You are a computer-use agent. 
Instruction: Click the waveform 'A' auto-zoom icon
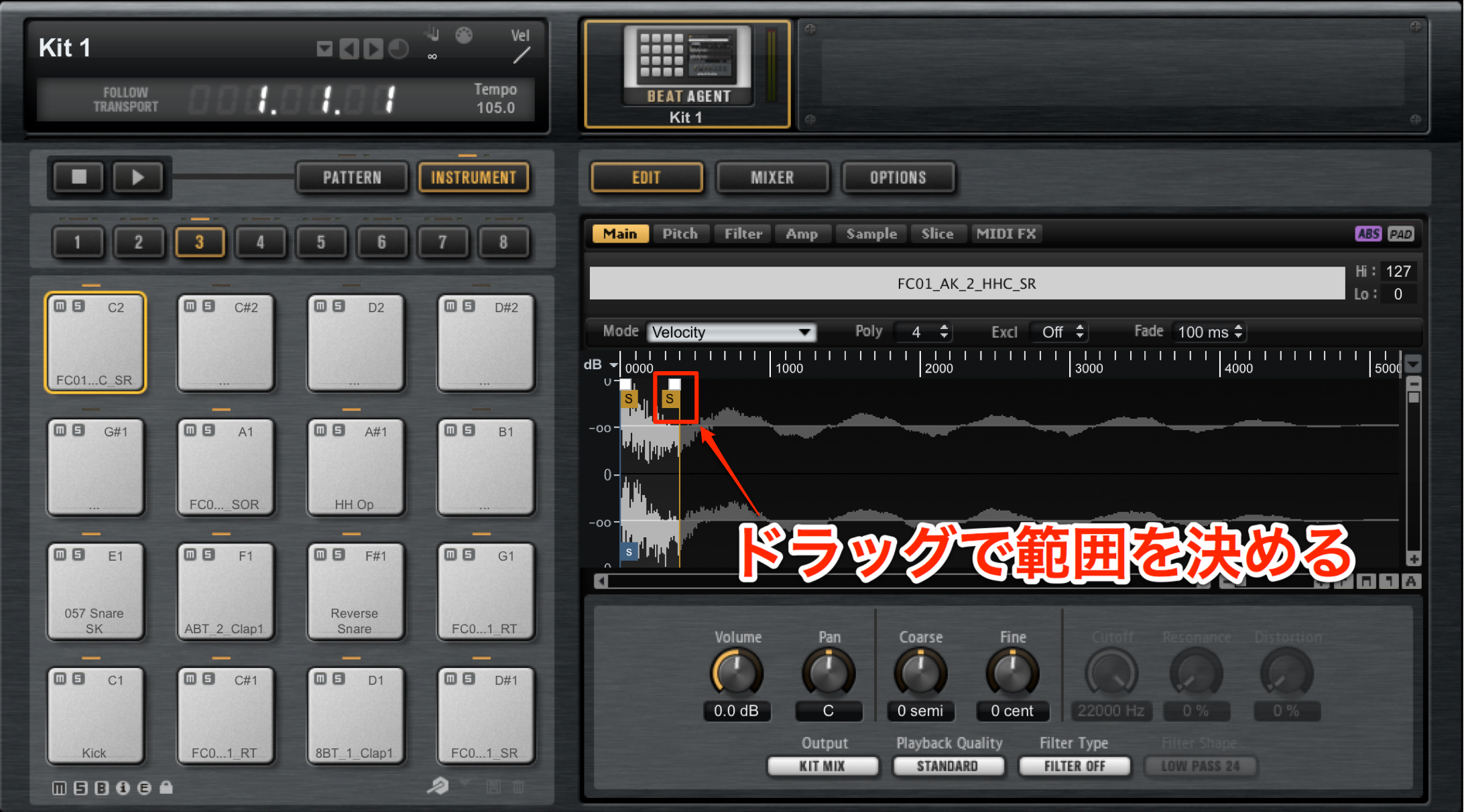pyautogui.click(x=1411, y=582)
